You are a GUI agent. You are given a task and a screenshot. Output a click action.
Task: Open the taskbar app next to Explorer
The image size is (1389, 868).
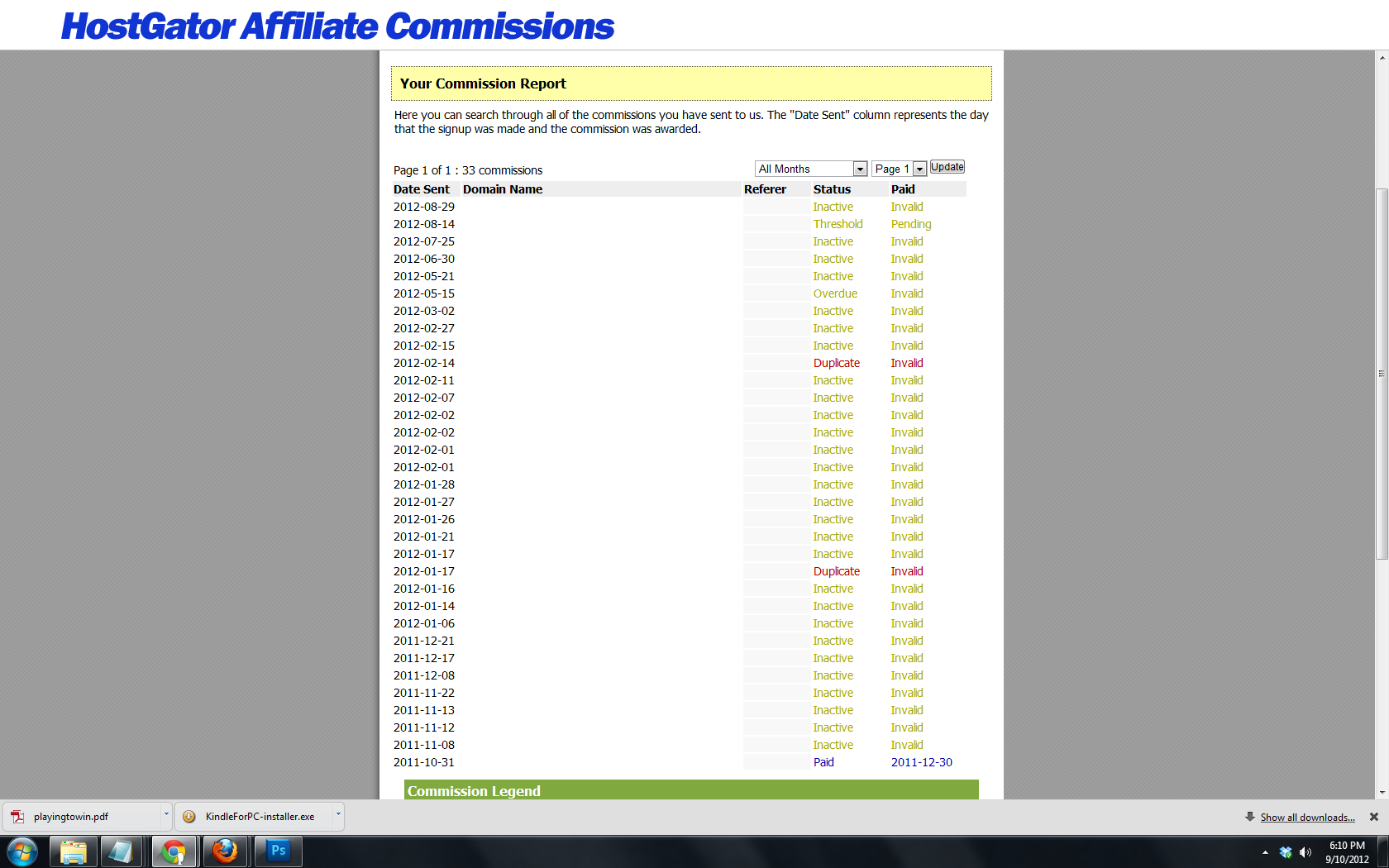click(x=122, y=851)
